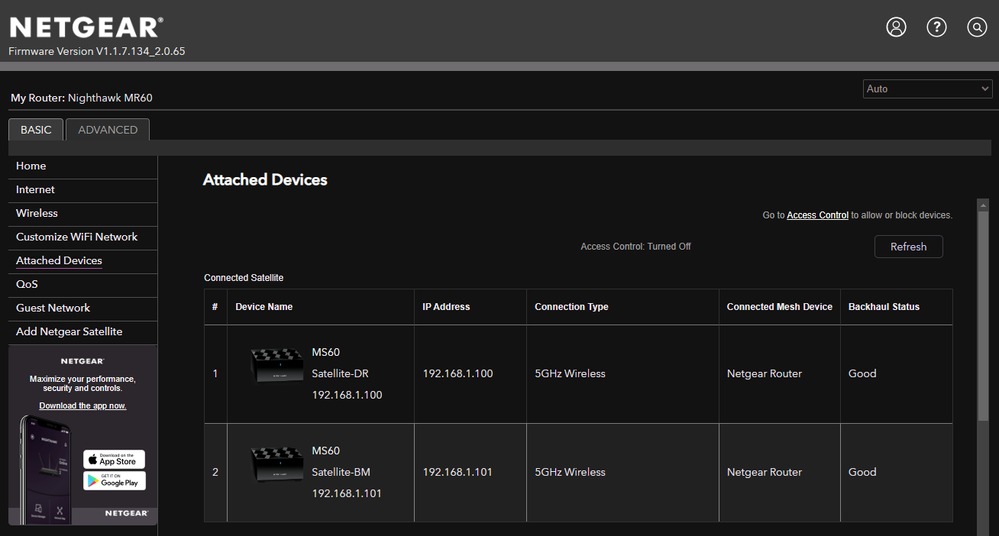Open Add Netgear Satellite page
Screen dimensions: 999x536
[69, 331]
